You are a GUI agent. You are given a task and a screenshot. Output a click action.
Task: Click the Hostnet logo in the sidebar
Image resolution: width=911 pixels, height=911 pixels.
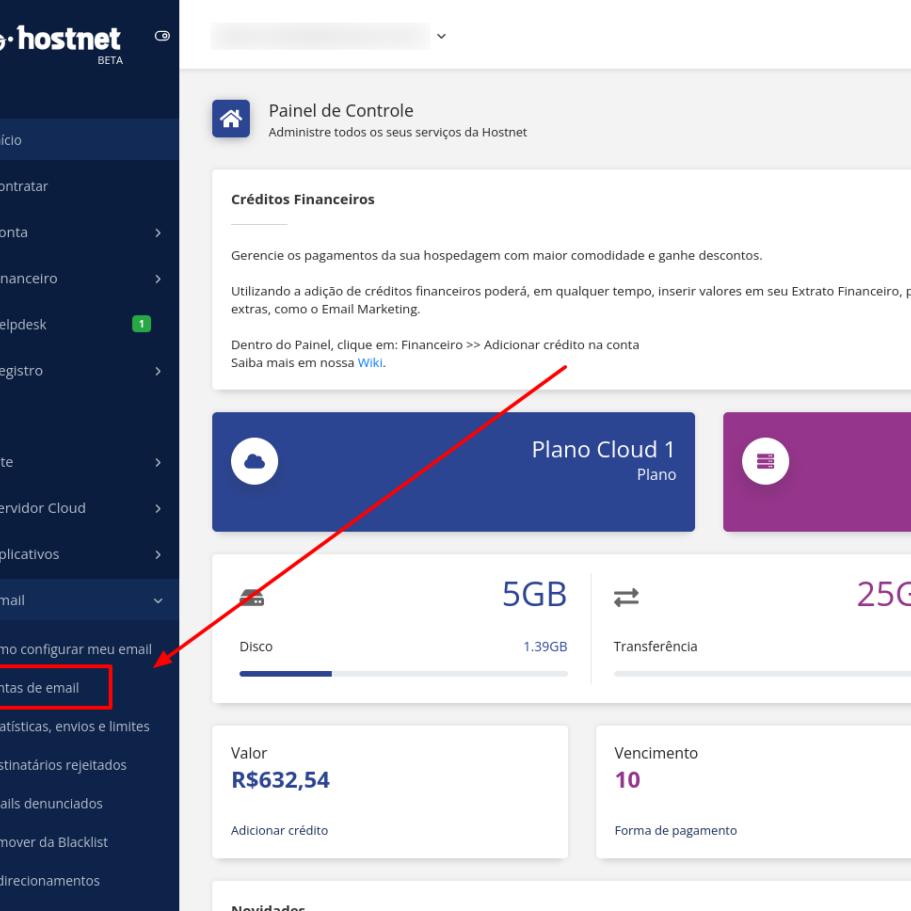(63, 40)
